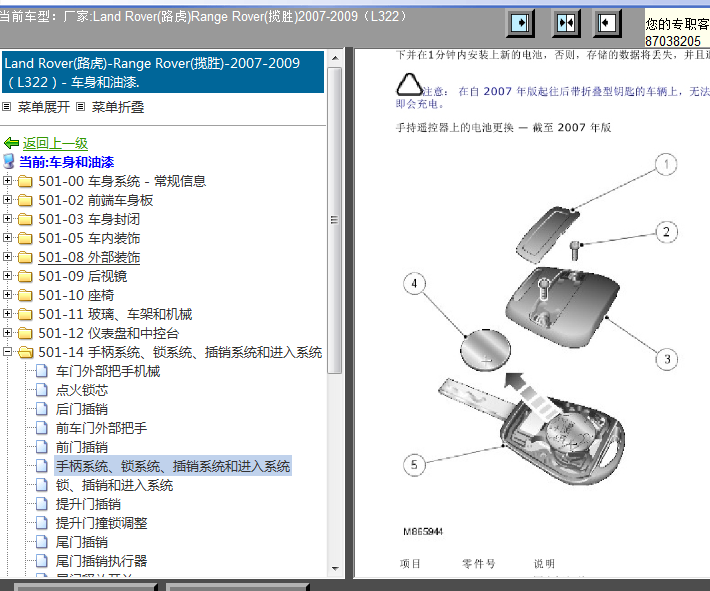This screenshot has height=591, width=710.
Task: Open the 尾门插销 document
Action: click(82, 543)
